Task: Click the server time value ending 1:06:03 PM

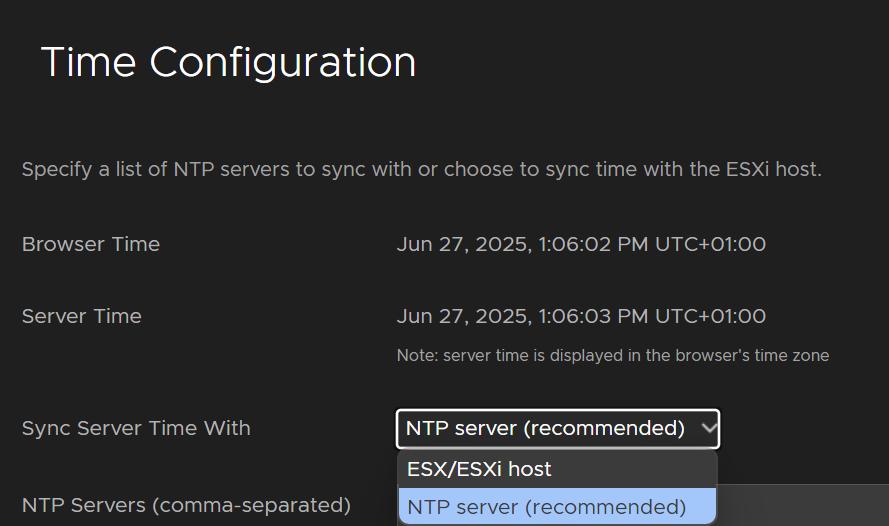Action: [x=581, y=316]
